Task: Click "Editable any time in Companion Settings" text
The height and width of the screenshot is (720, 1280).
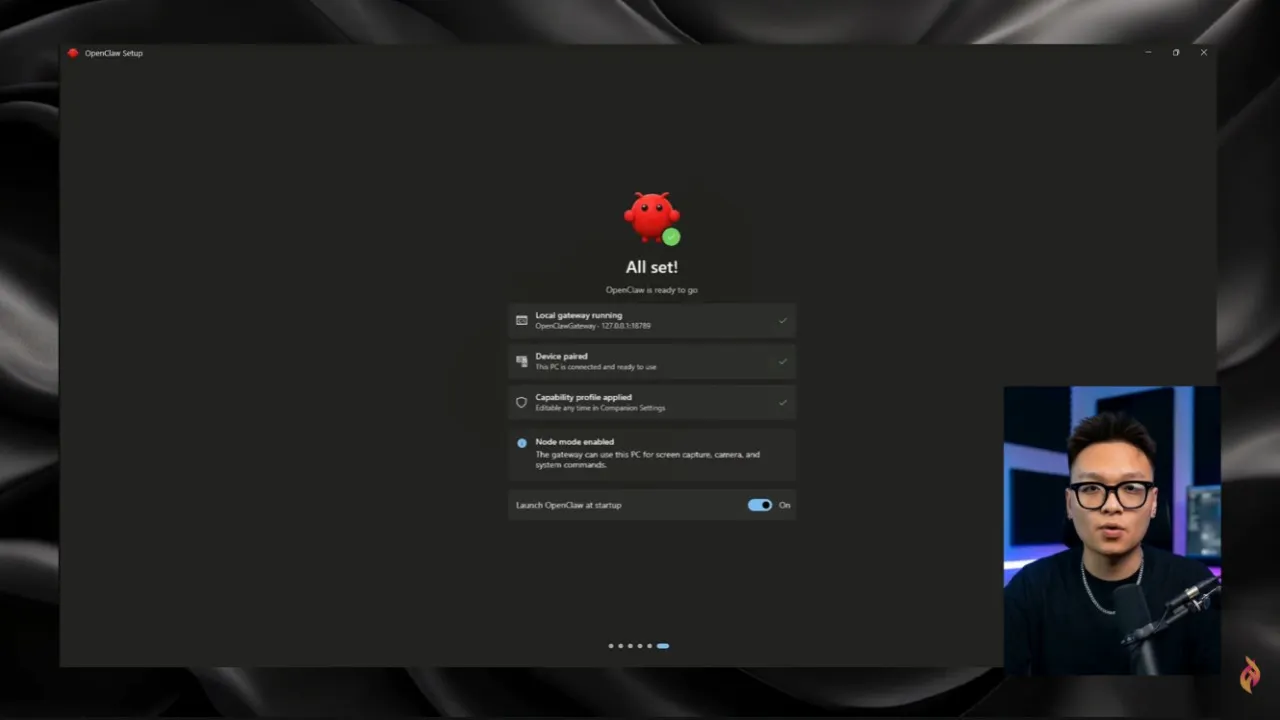Action: tap(600, 408)
